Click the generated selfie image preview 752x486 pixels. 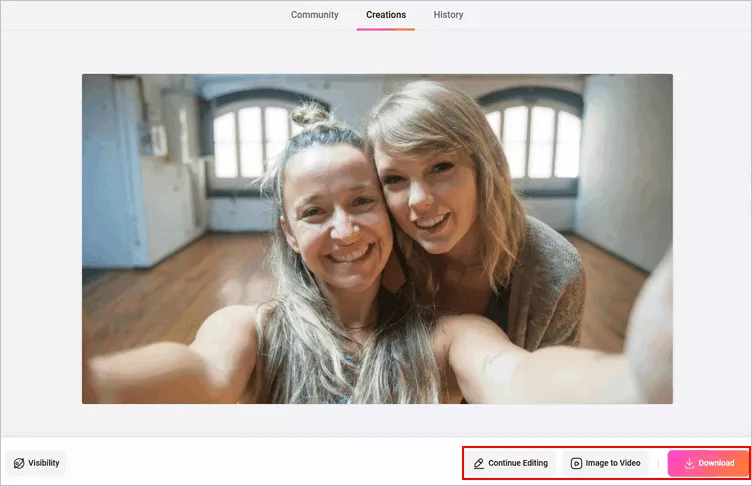coord(377,238)
